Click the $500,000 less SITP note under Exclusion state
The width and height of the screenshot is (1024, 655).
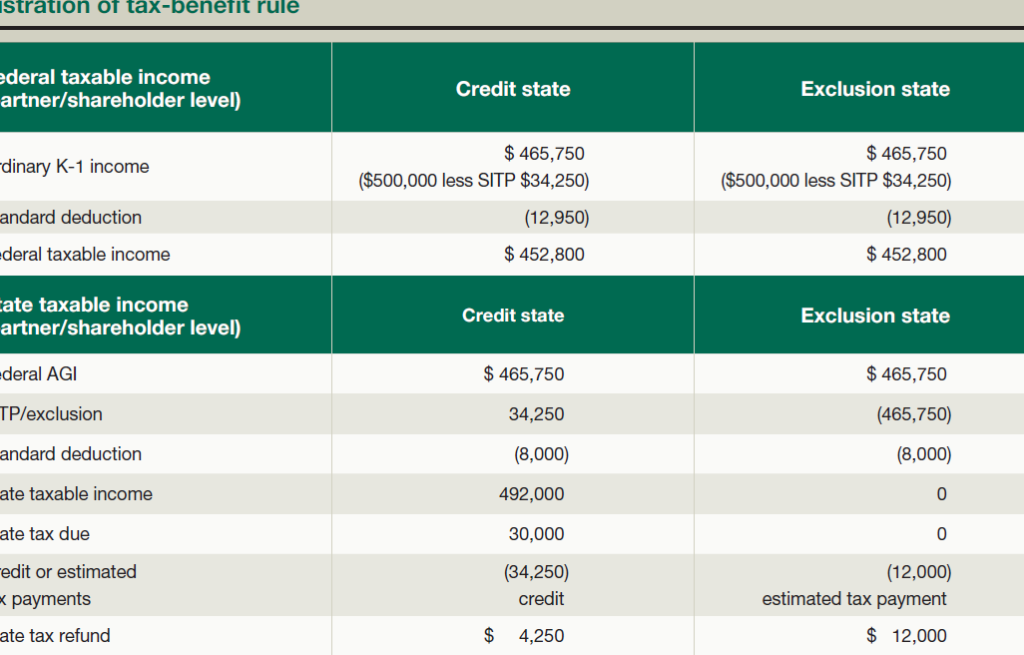pyautogui.click(x=836, y=180)
